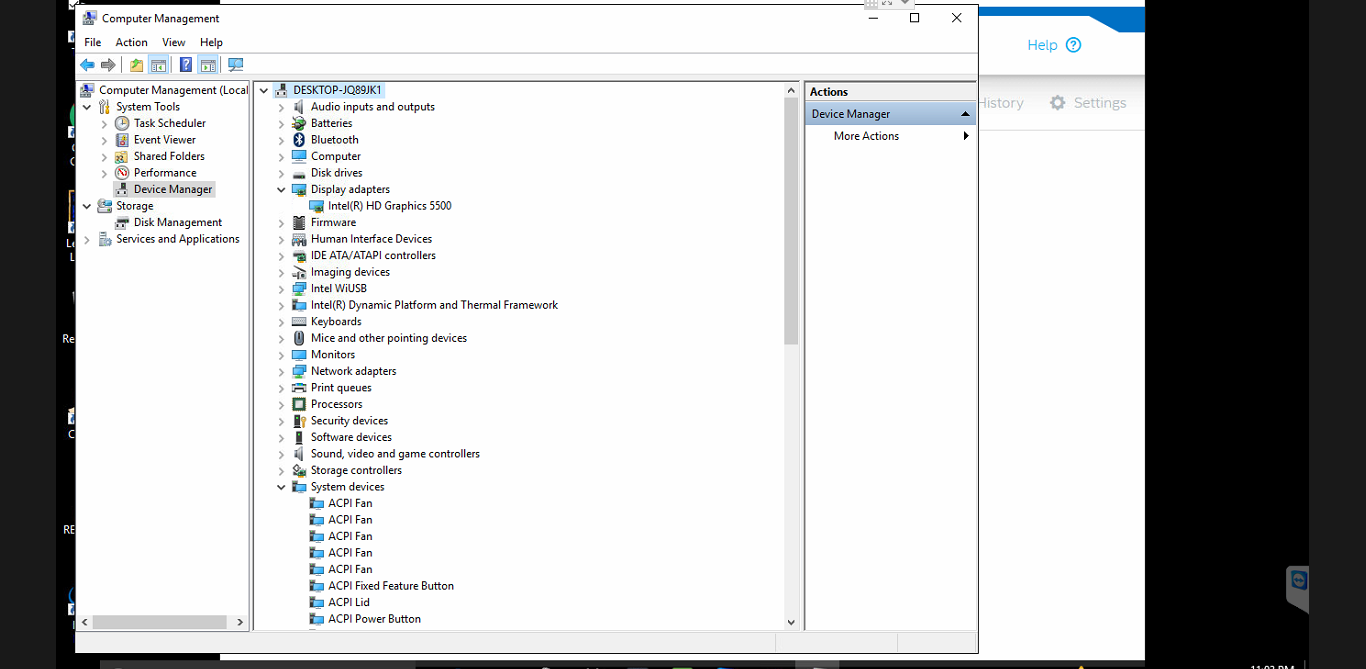
Task: Click the Keyboards category icon
Action: tap(299, 322)
